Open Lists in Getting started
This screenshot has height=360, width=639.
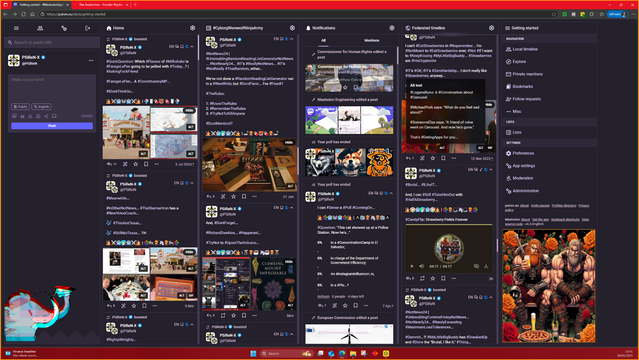tap(513, 133)
